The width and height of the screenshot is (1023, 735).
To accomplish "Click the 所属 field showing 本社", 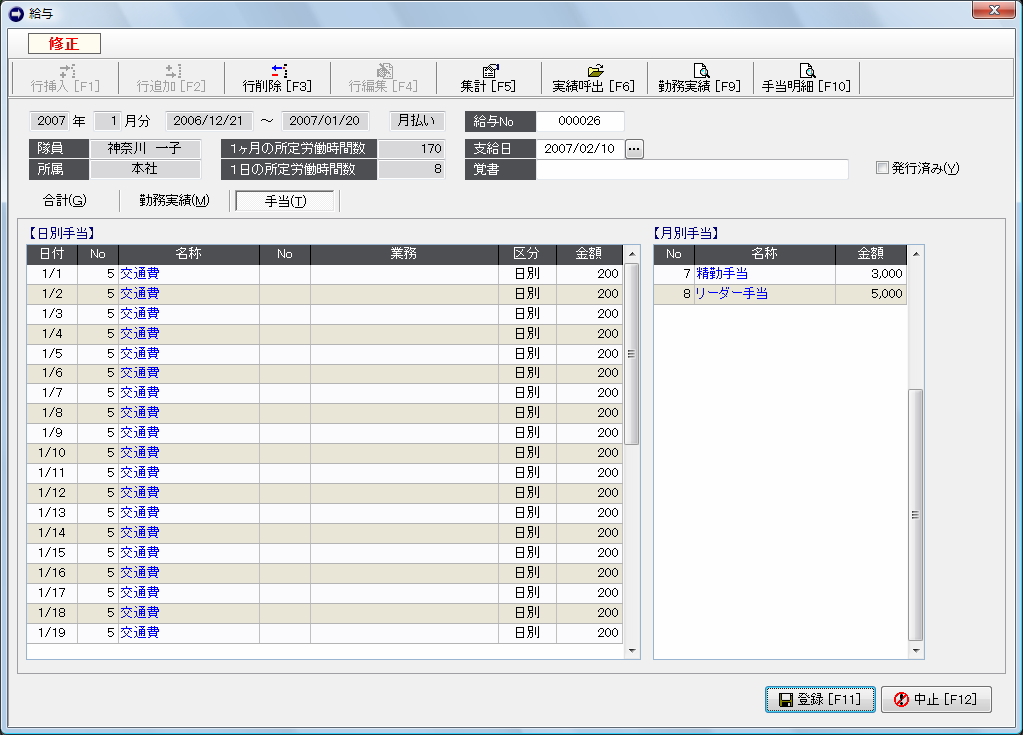I will (x=145, y=170).
